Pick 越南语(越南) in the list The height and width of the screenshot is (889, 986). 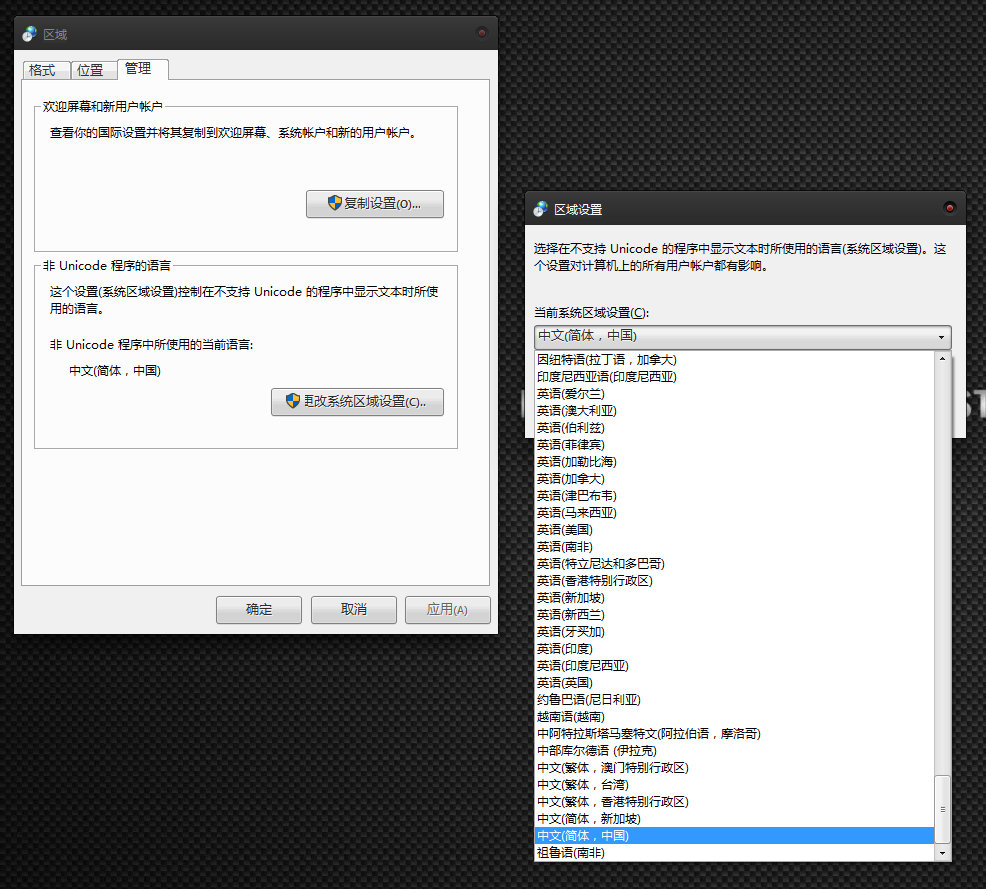[570, 717]
